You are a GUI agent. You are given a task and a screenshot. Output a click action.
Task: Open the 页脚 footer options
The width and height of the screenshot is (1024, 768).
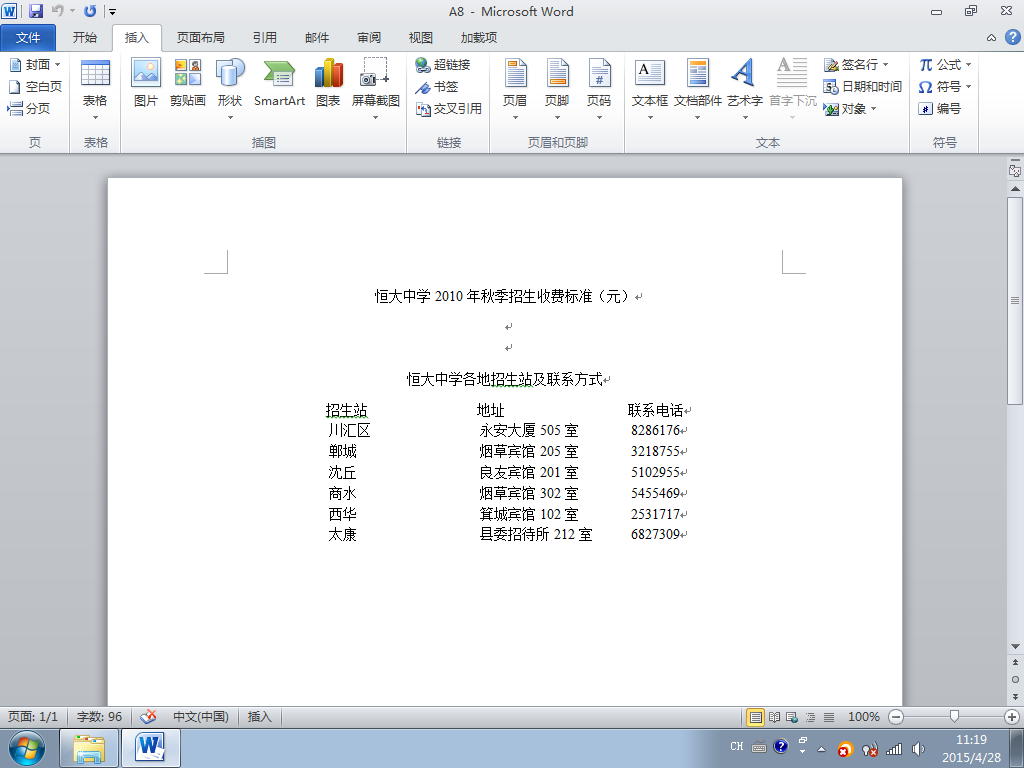[x=557, y=90]
